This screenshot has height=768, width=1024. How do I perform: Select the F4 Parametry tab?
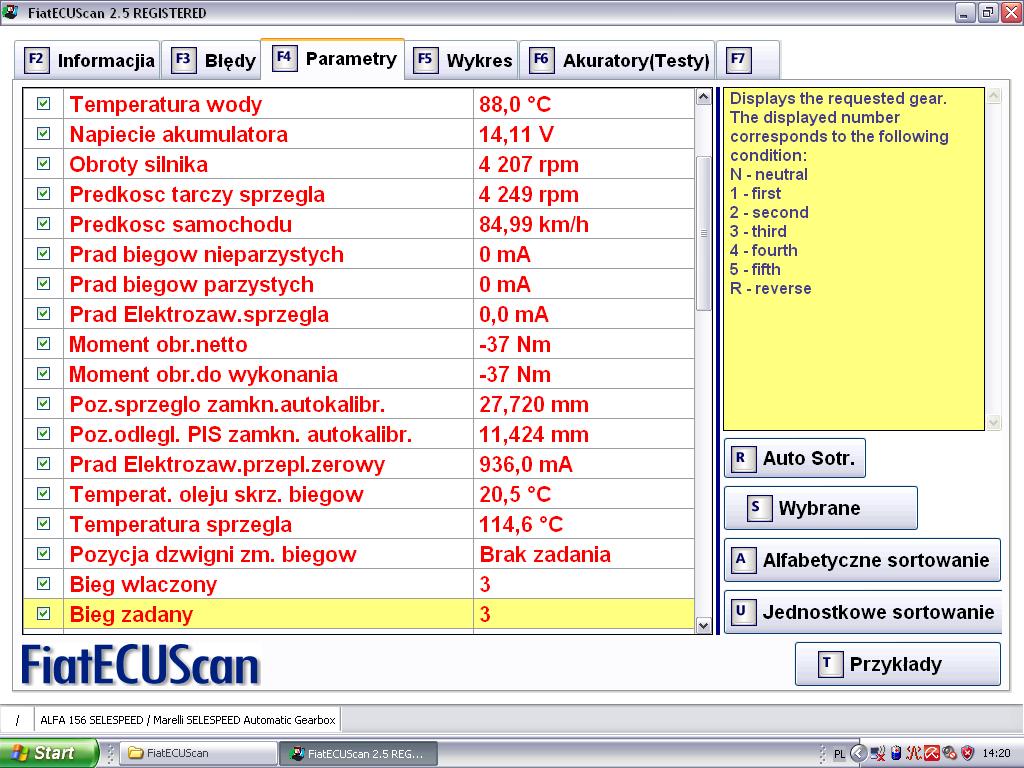[332, 59]
